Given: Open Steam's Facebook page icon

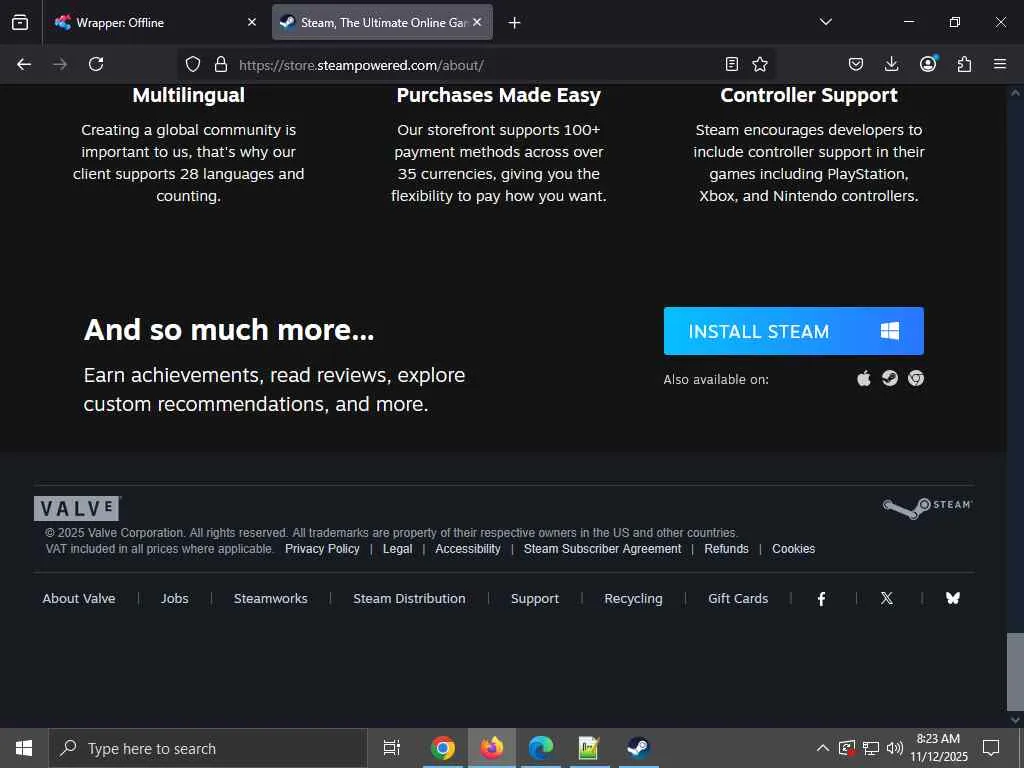Looking at the screenshot, I should [x=822, y=598].
